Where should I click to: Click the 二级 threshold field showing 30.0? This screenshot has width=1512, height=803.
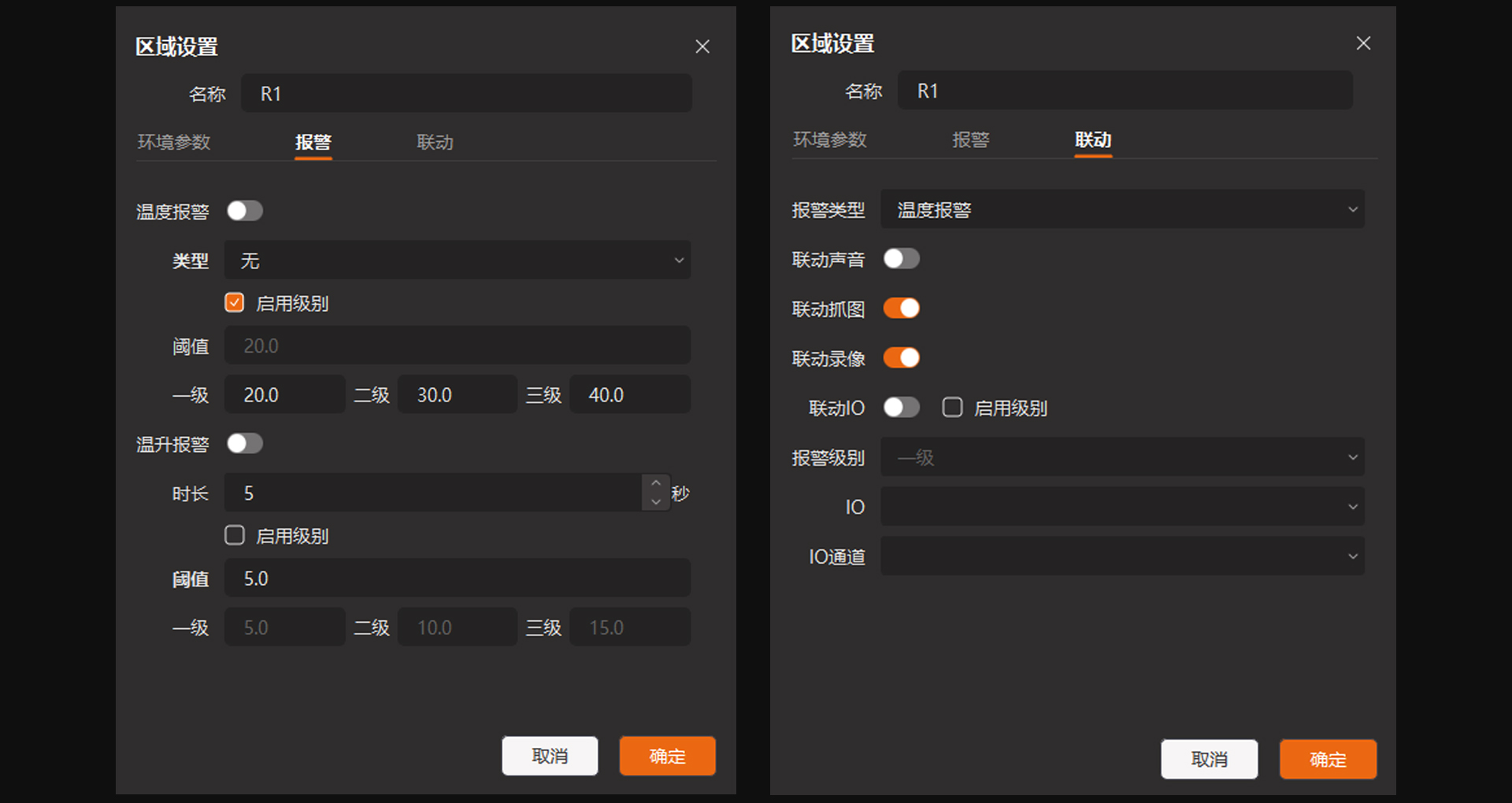457,395
